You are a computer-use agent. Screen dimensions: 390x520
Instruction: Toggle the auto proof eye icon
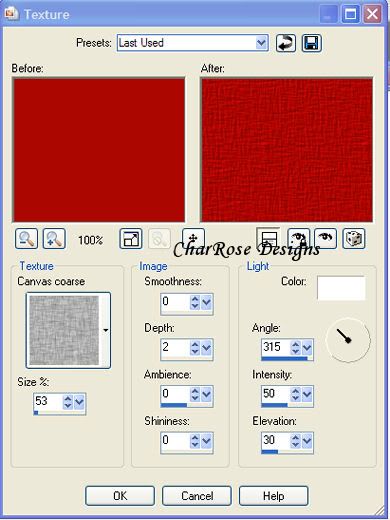299,238
